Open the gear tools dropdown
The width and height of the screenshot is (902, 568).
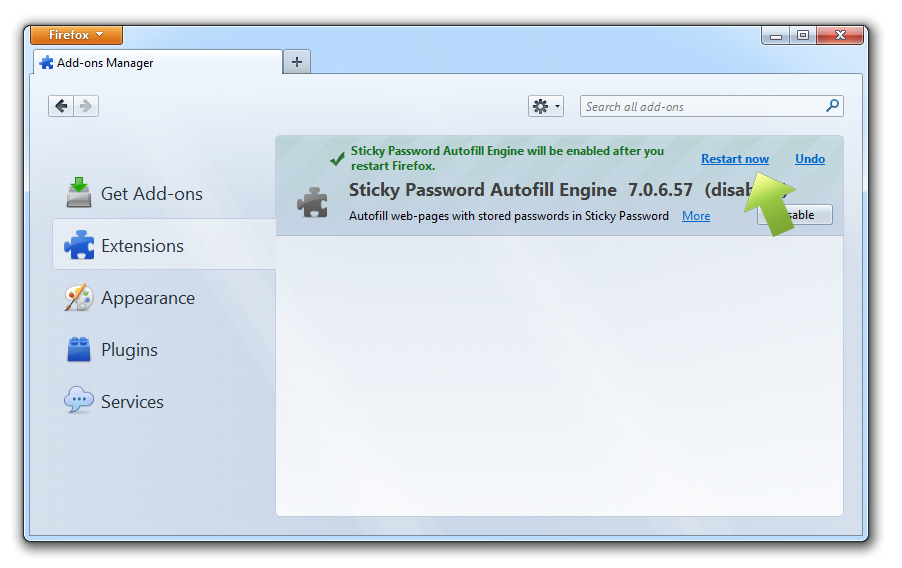click(x=545, y=106)
